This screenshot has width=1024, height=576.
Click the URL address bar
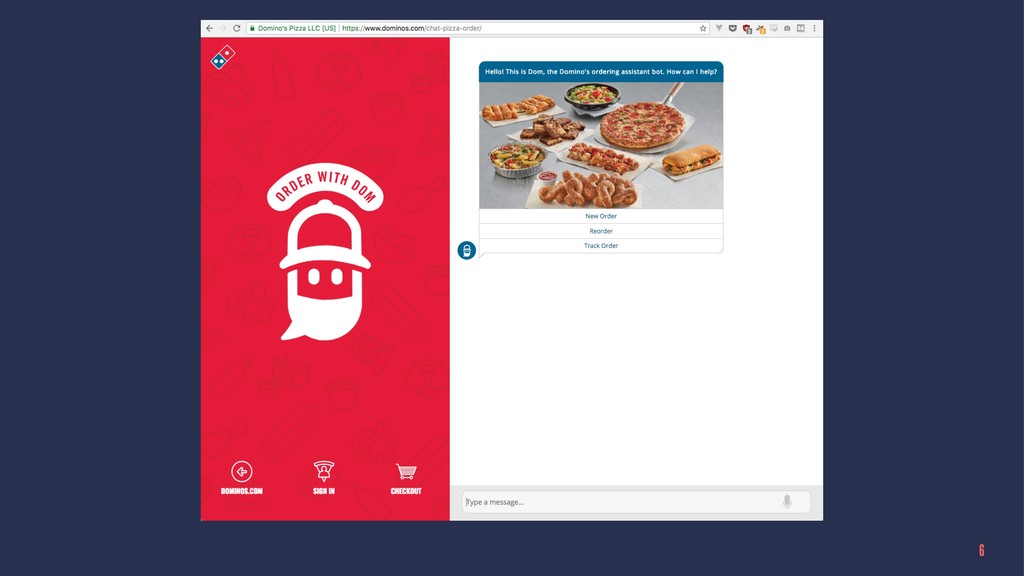(x=477, y=28)
